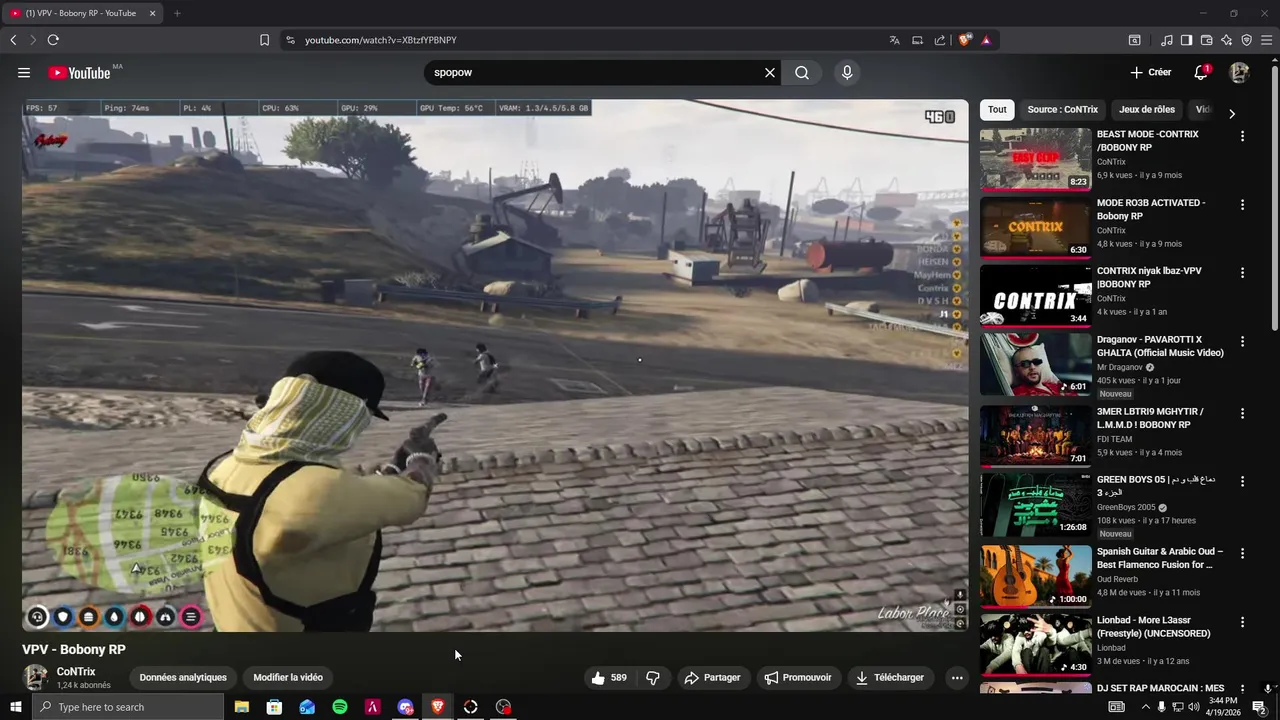Open MODE RO3B ACTIVATED video title
Image resolution: width=1280 pixels, height=720 pixels.
coord(1151,209)
